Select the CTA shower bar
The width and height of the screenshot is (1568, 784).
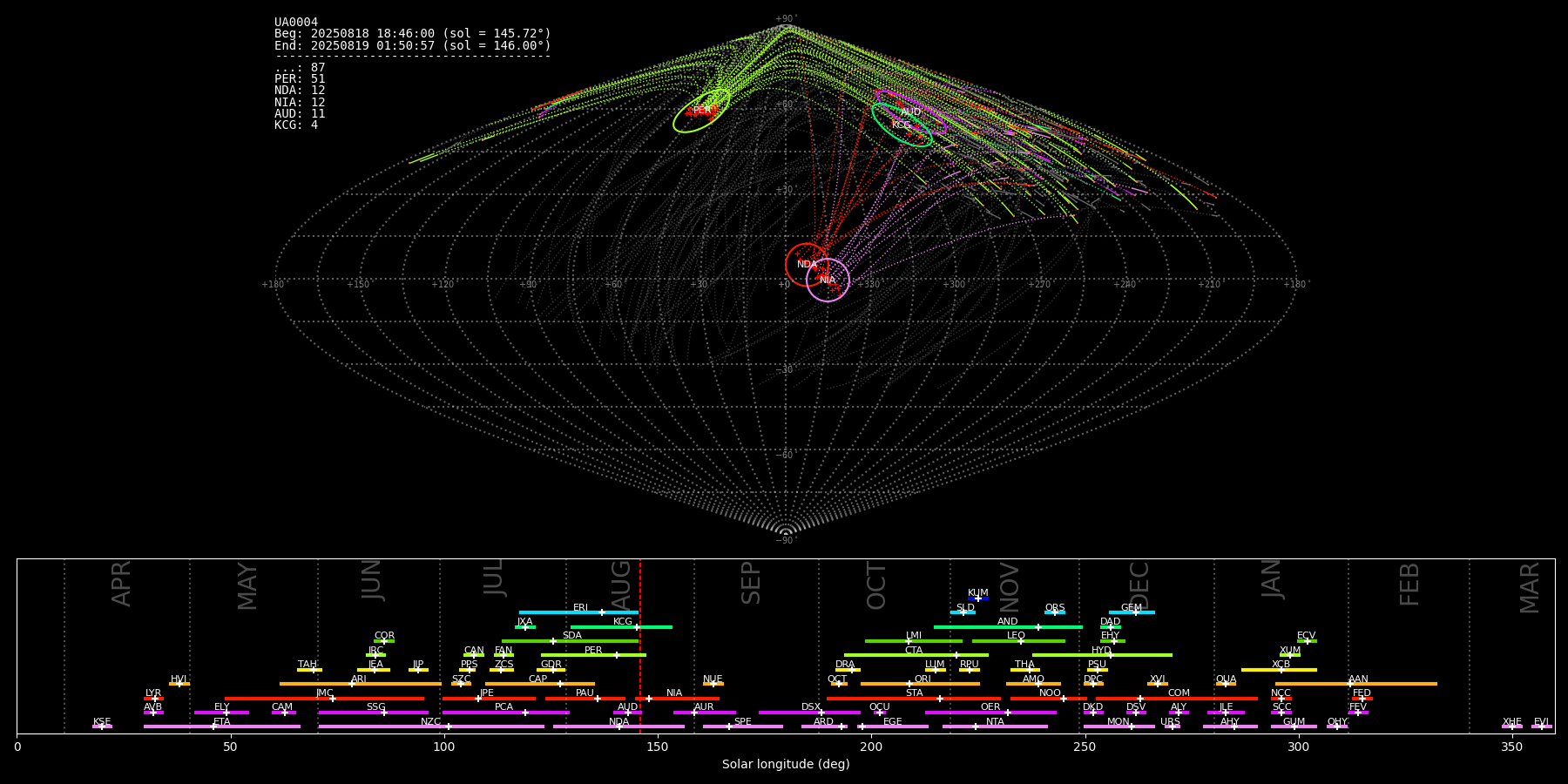point(916,655)
